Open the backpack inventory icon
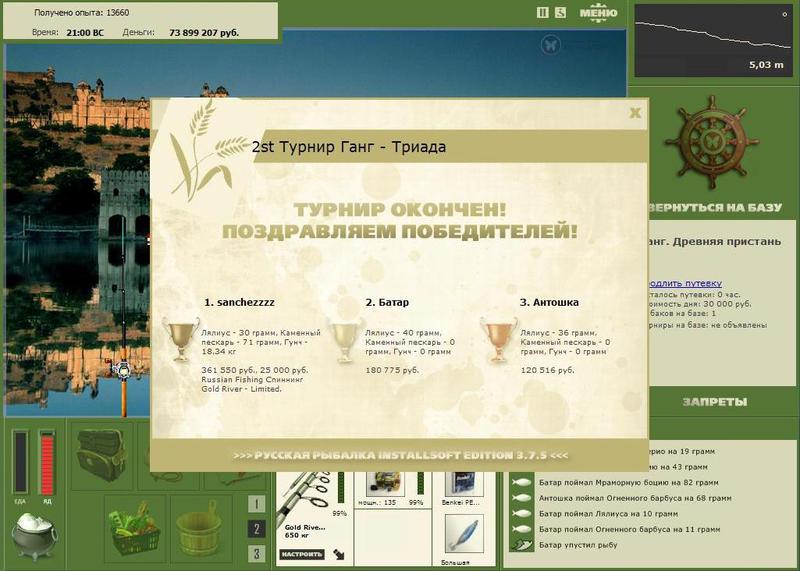 click(102, 455)
